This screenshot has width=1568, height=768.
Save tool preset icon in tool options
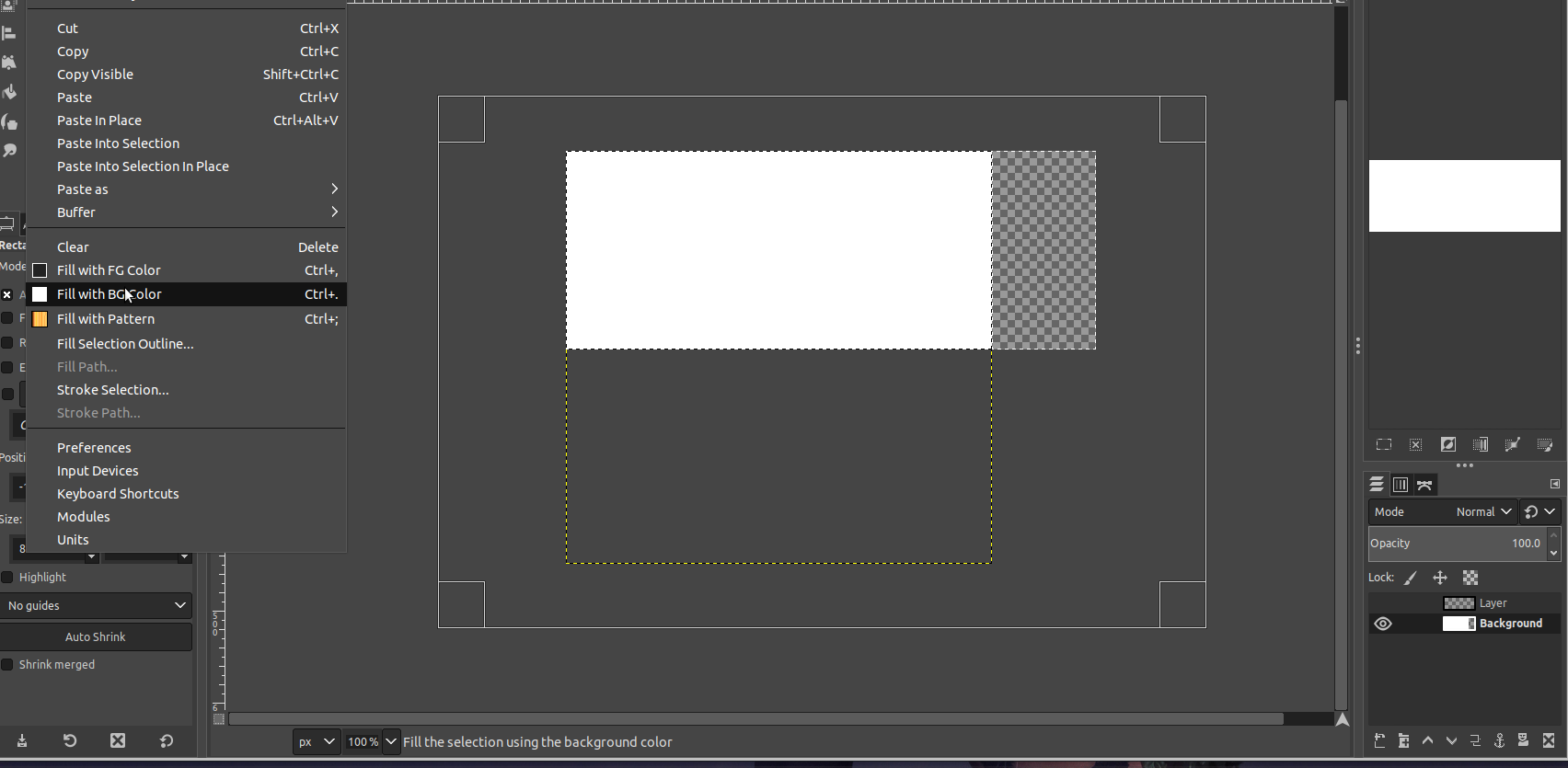tap(22, 740)
